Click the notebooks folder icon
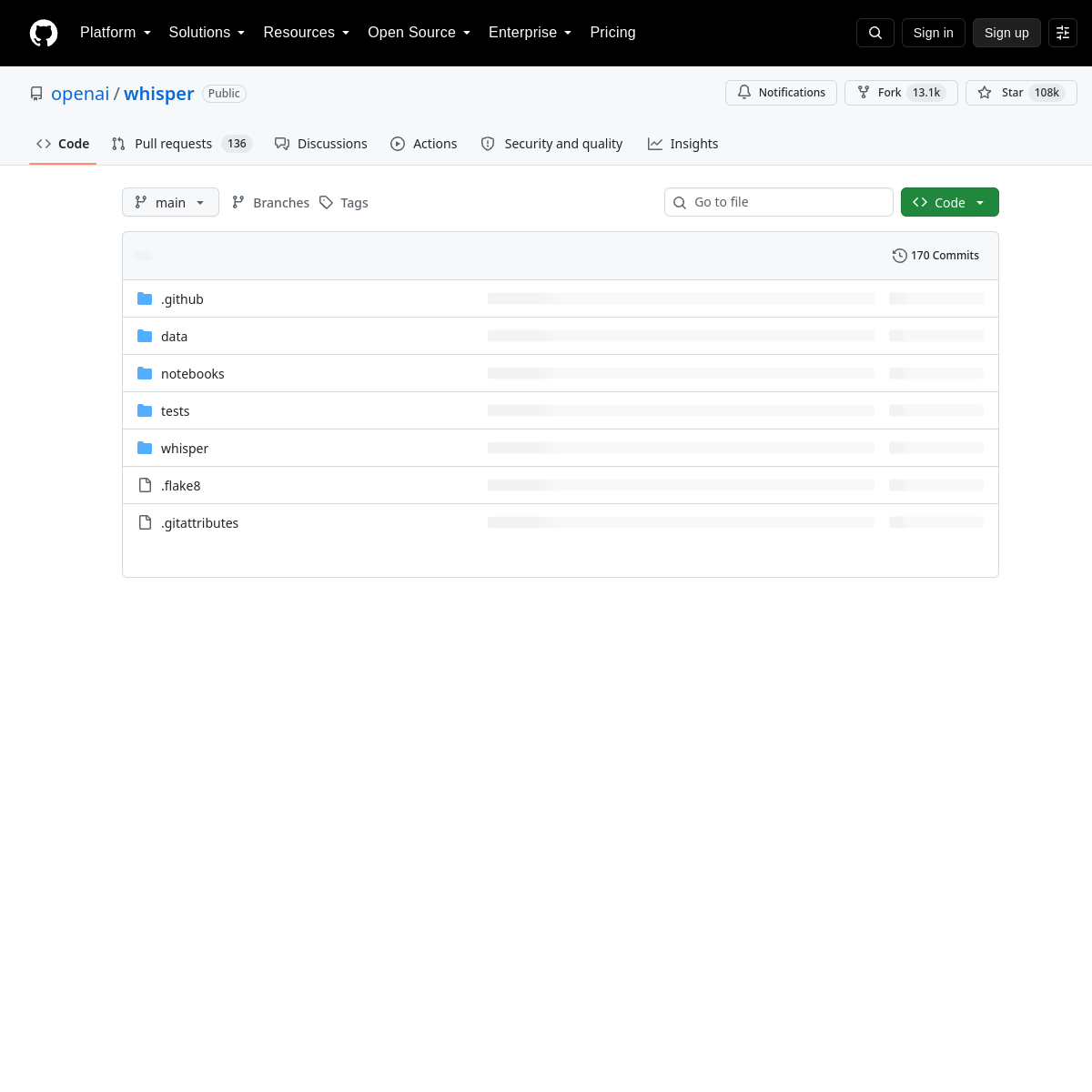The image size is (1092, 1092). tap(145, 373)
